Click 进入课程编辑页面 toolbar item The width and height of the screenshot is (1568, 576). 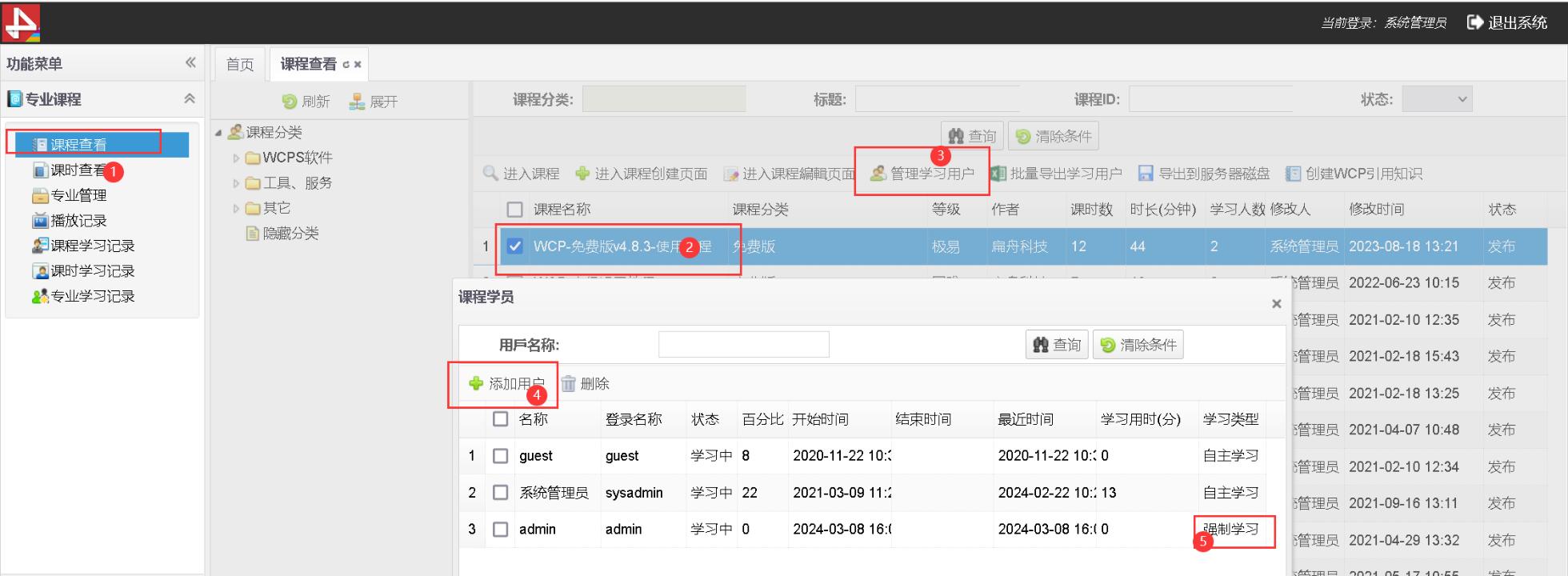(789, 174)
